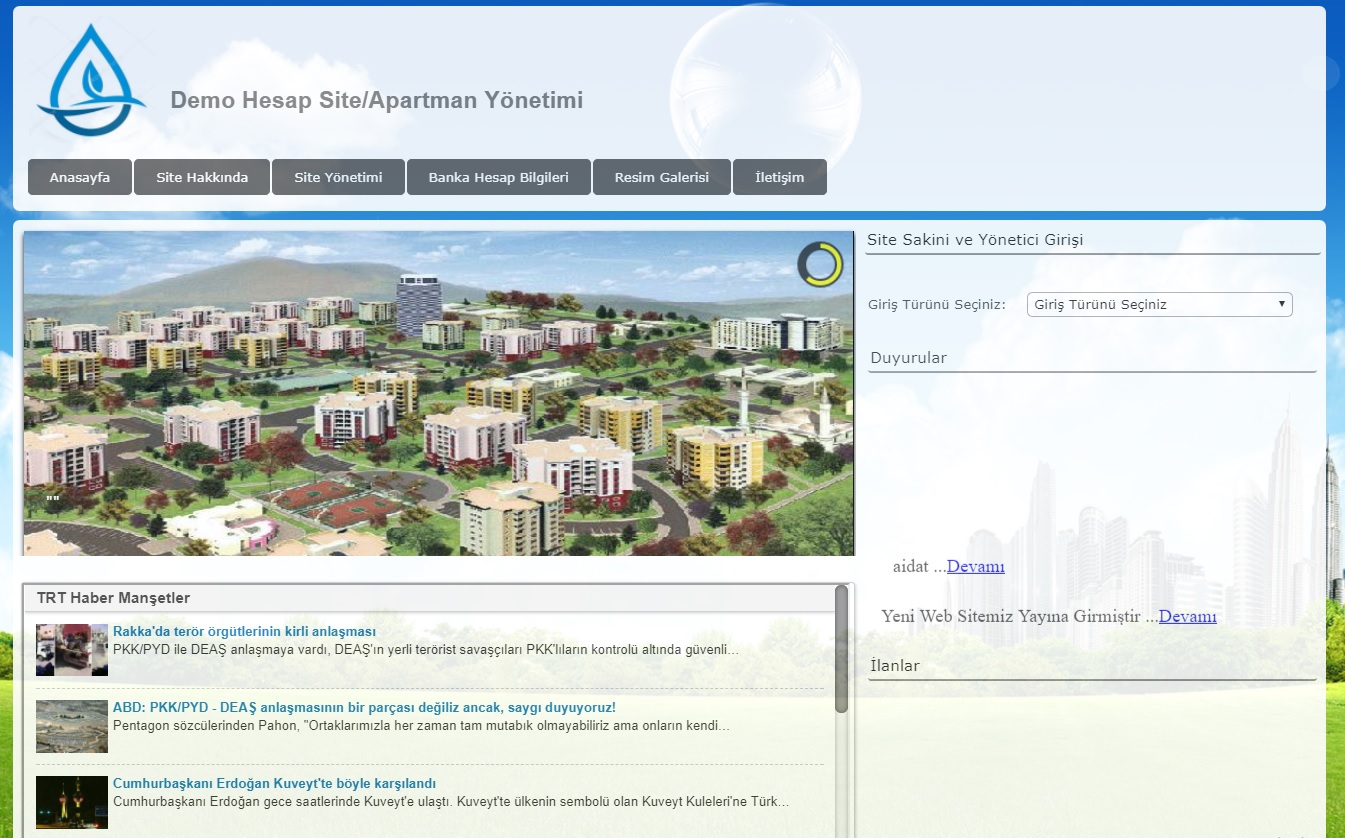Screen dimensions: 1345x838
Task: Open the Pentagon news thumbnail image
Action: [72, 726]
